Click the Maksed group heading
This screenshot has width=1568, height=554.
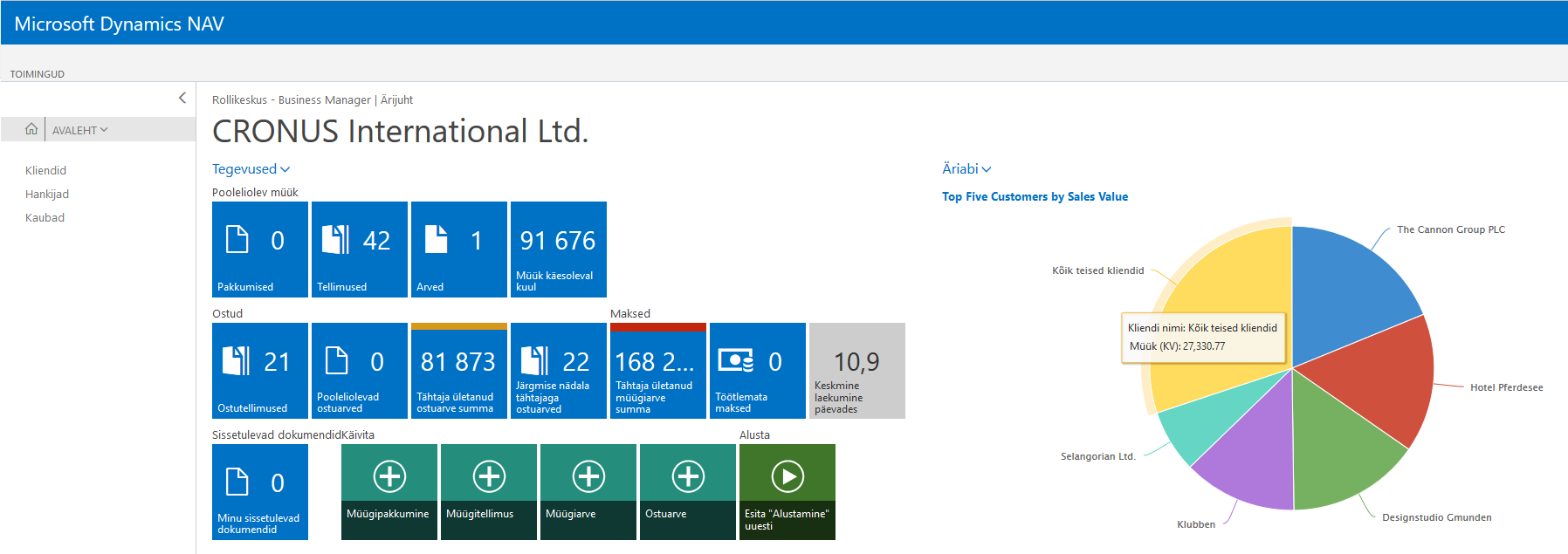tap(630, 314)
